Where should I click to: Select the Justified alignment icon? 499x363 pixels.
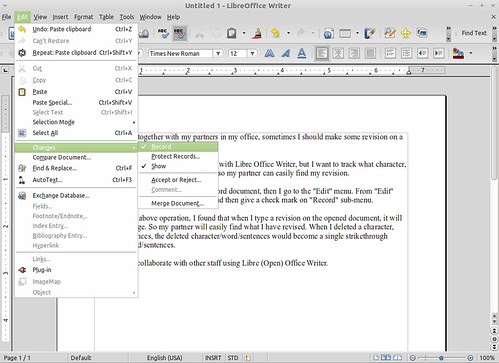pos(370,53)
